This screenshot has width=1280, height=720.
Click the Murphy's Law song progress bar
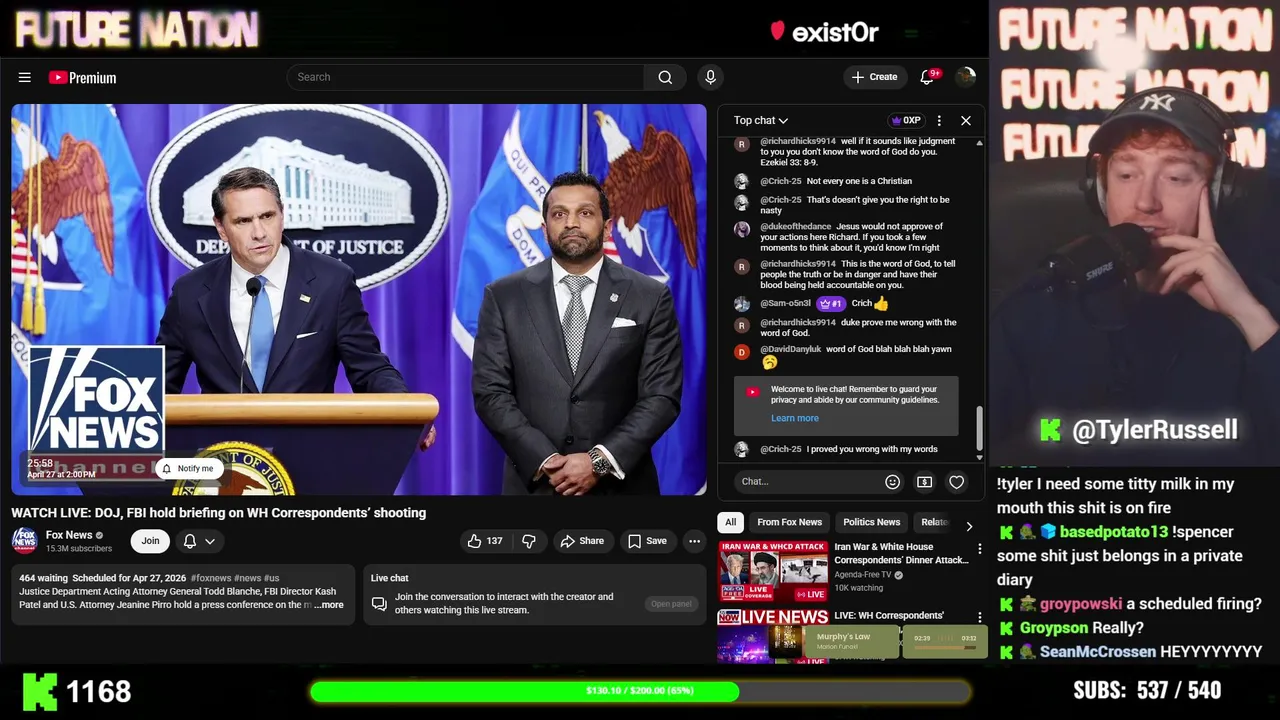(944, 647)
